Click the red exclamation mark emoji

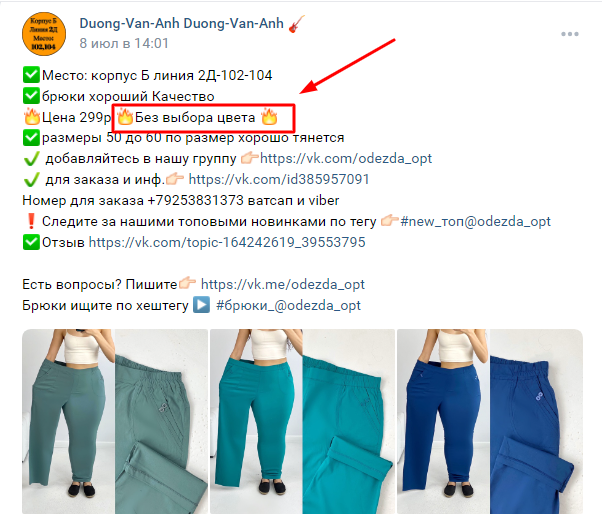[31, 222]
